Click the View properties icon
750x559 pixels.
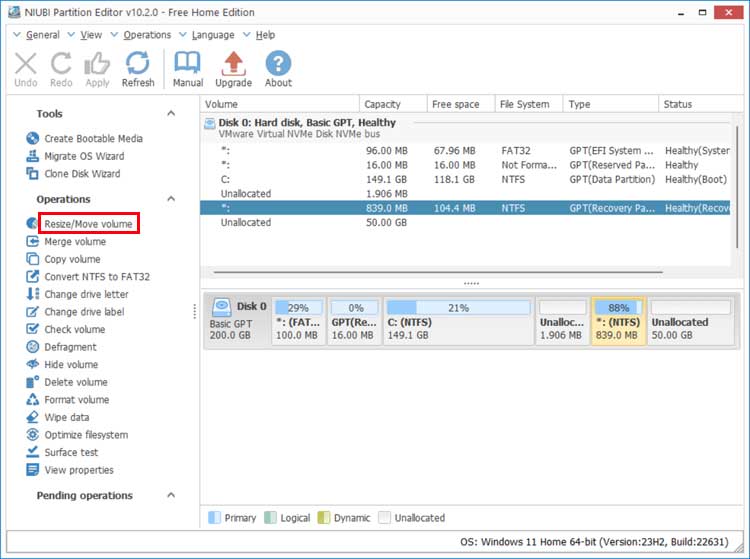point(33,470)
